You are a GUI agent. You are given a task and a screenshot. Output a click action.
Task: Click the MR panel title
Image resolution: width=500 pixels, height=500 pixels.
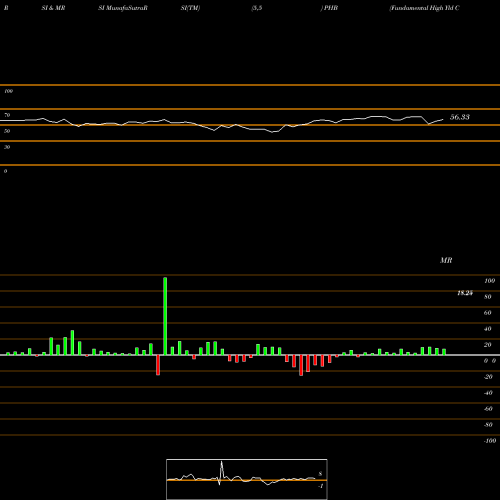click(x=446, y=260)
